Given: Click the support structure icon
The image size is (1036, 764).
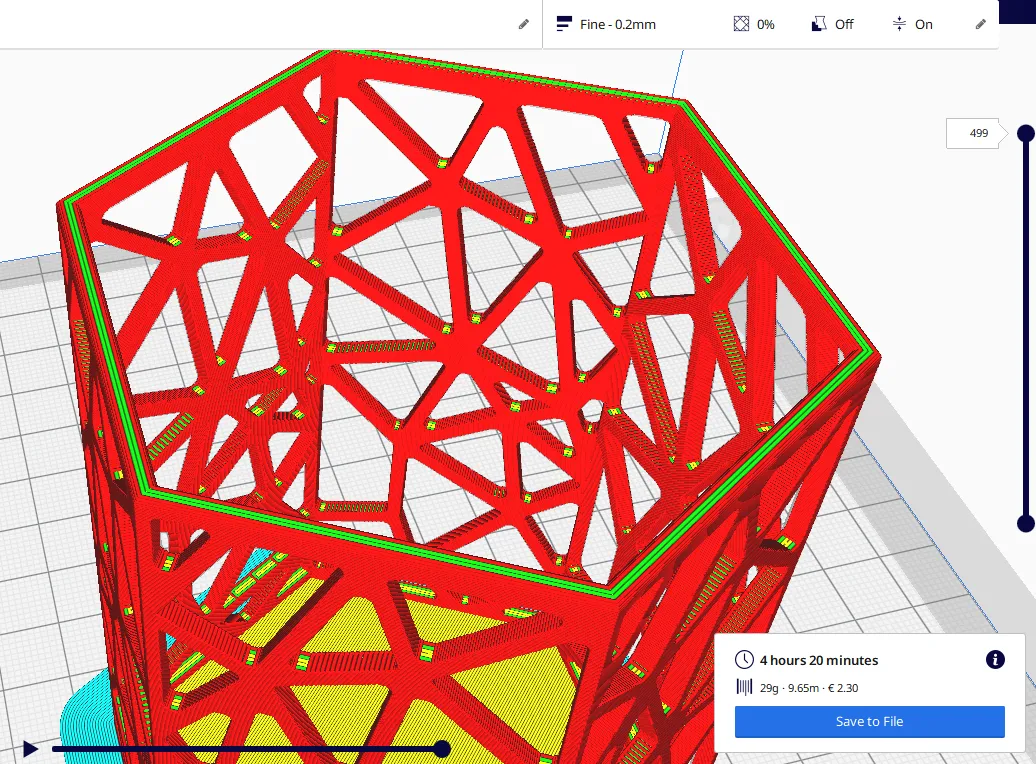Looking at the screenshot, I should [x=820, y=24].
